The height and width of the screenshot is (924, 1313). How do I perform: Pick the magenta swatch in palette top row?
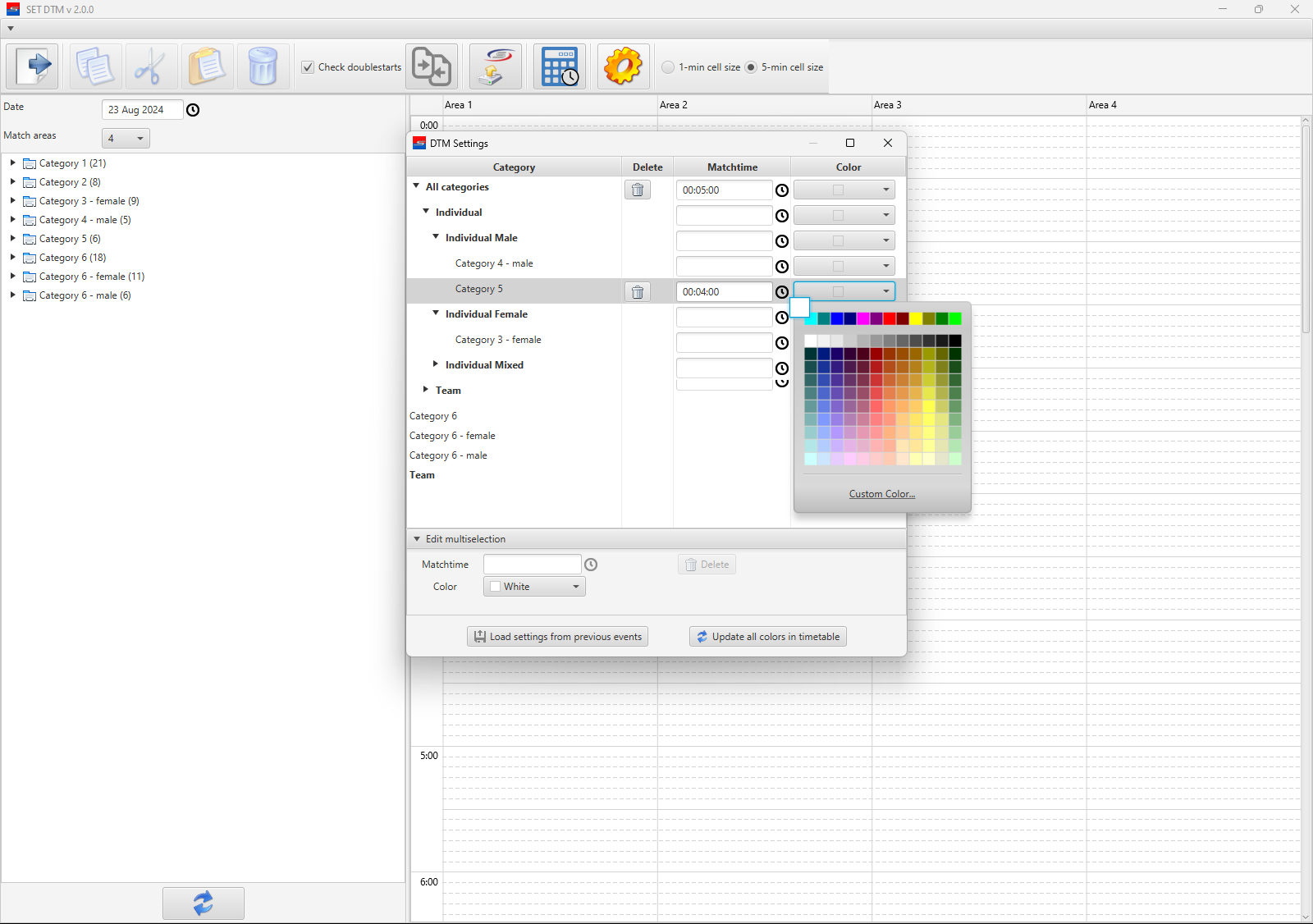[863, 319]
